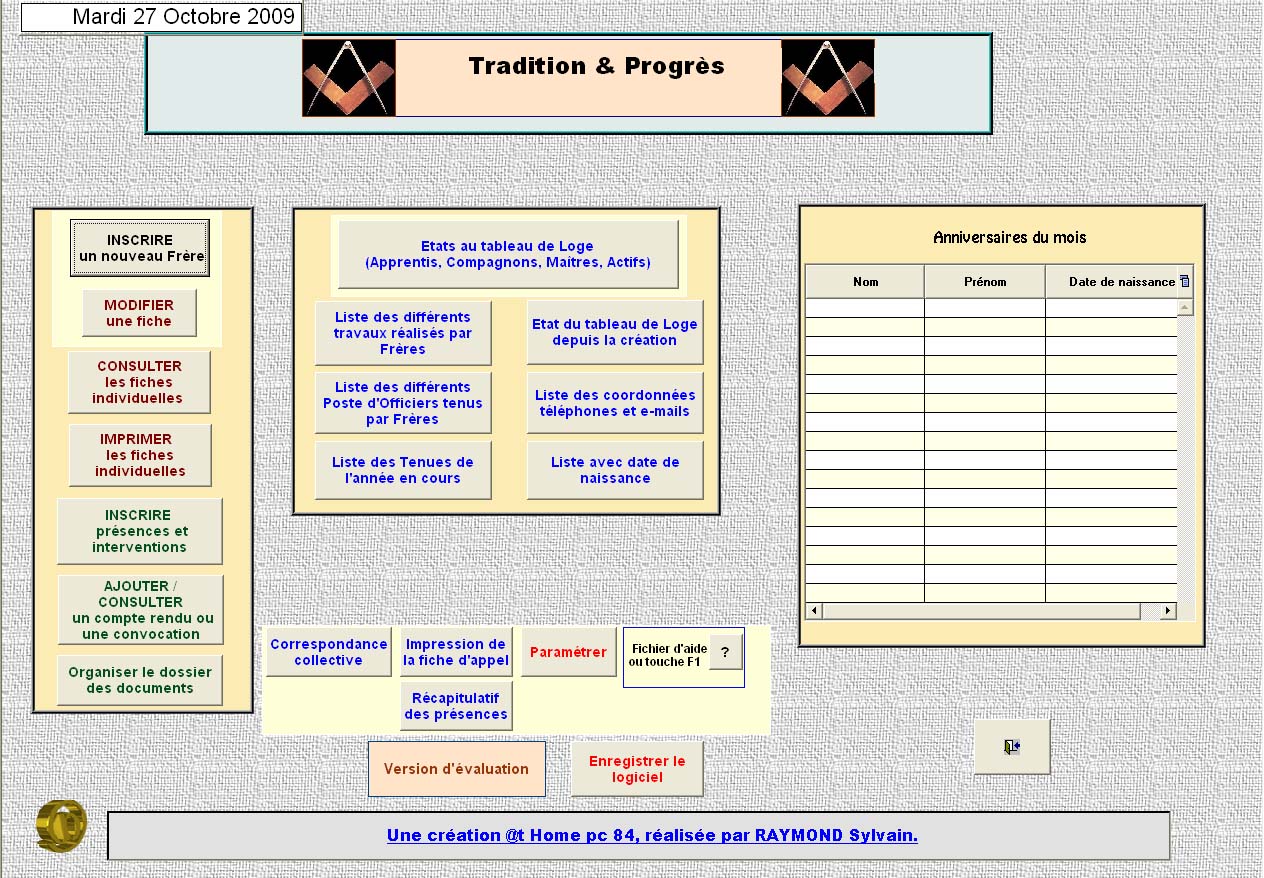Click Enregistrer le logiciel button

pos(637,769)
